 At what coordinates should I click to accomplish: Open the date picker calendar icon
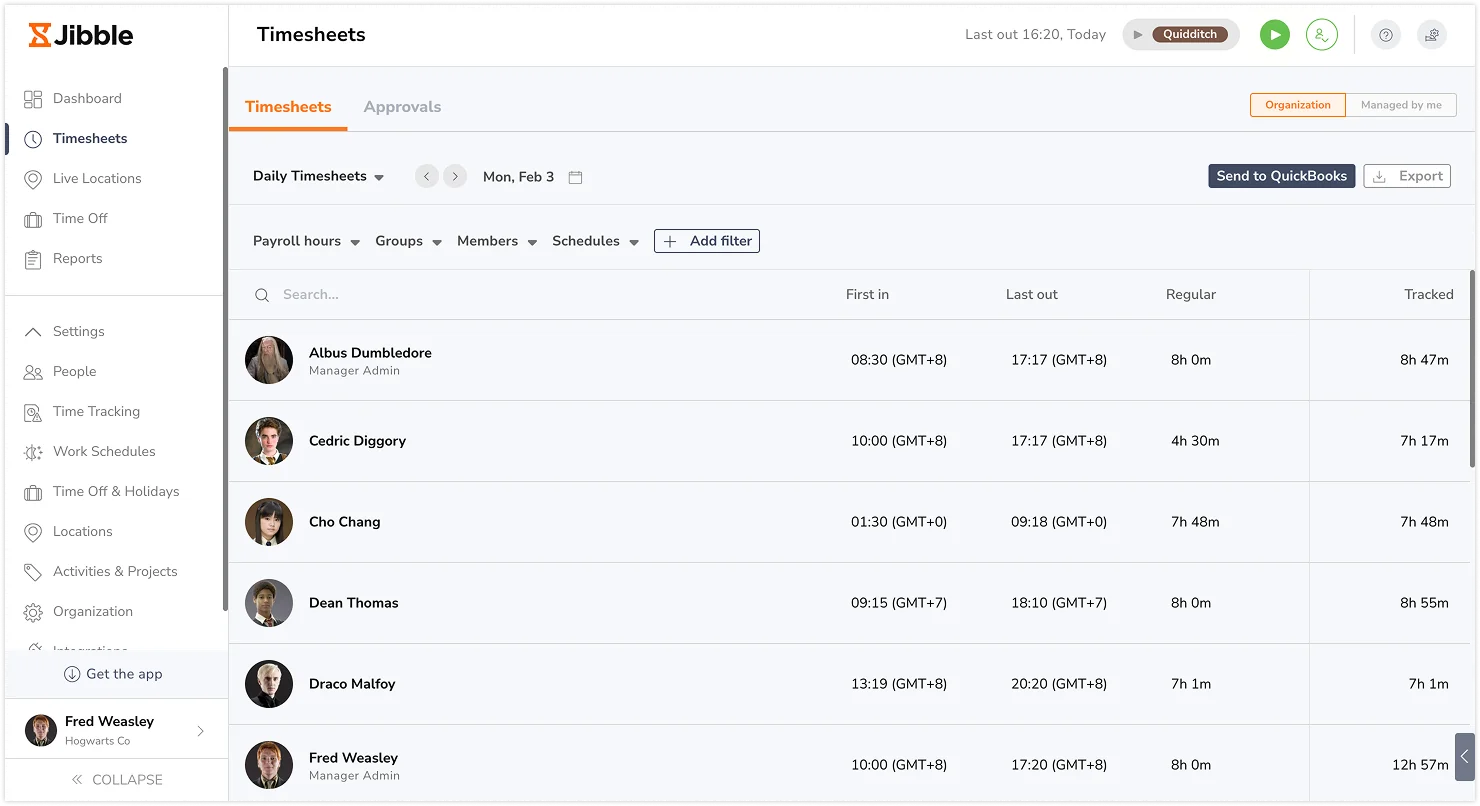tap(575, 176)
